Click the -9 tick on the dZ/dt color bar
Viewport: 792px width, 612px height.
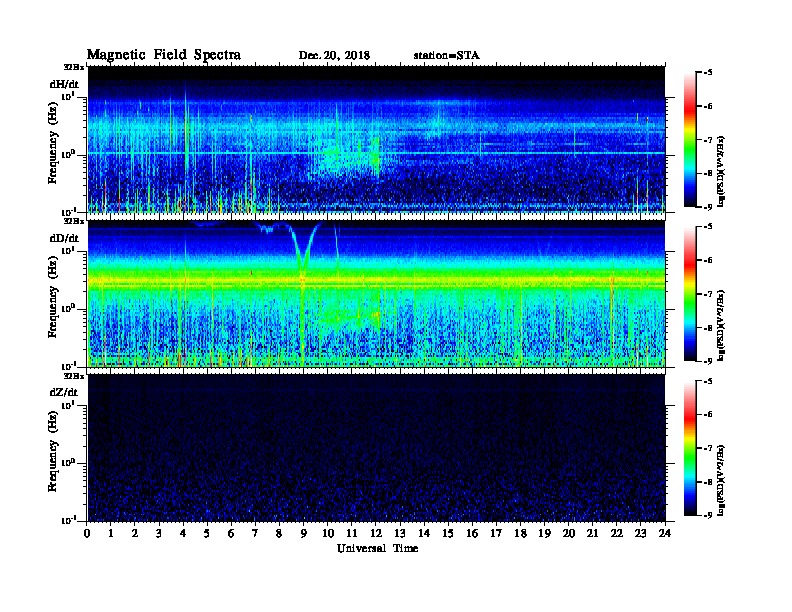point(708,515)
